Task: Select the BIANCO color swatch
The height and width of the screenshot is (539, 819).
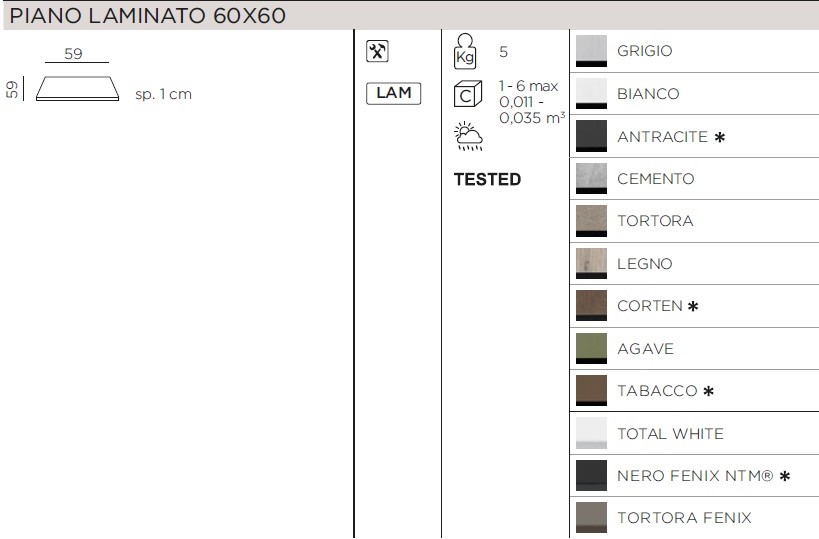Action: pos(591,94)
